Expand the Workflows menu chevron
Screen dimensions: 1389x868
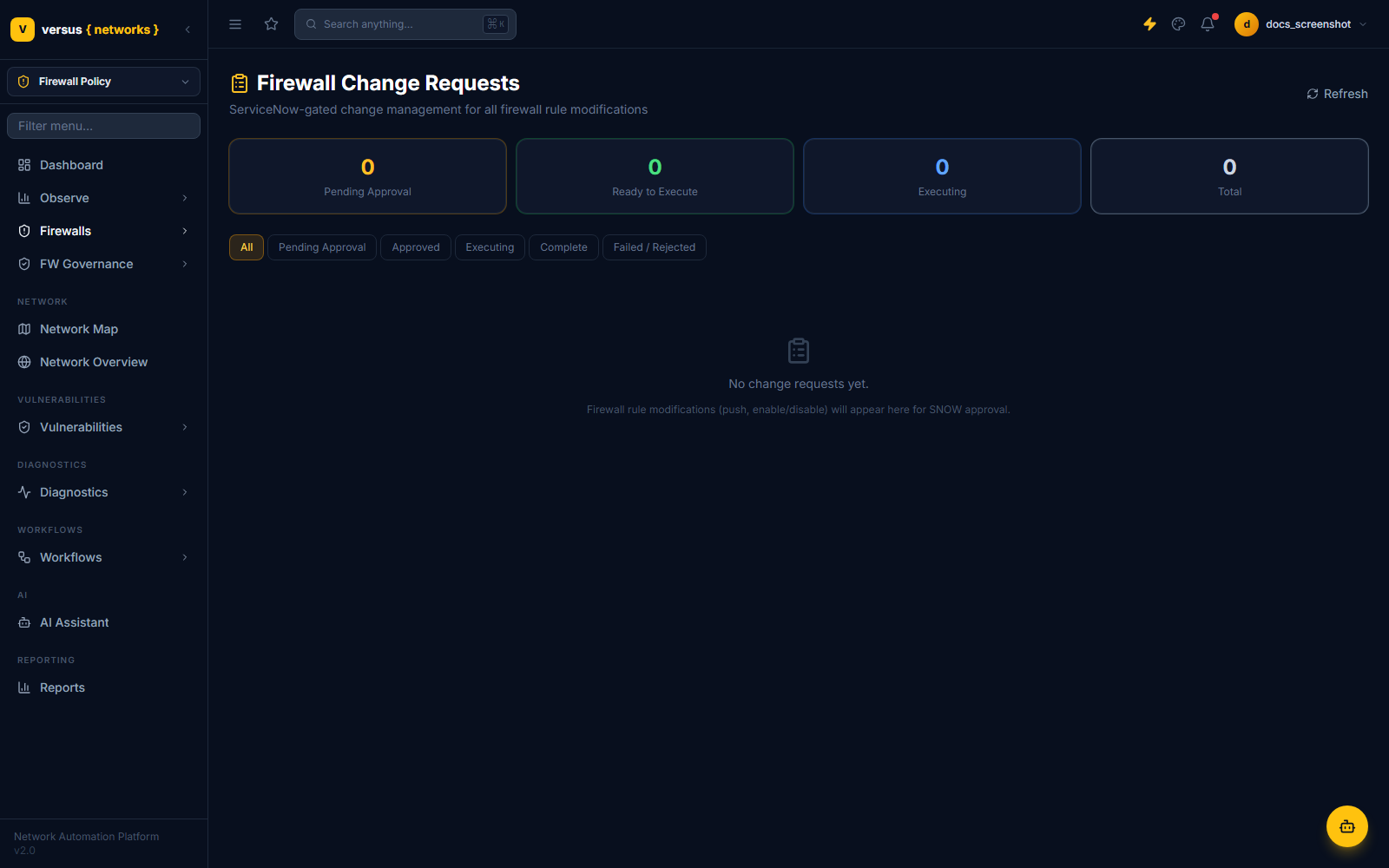pos(185,557)
